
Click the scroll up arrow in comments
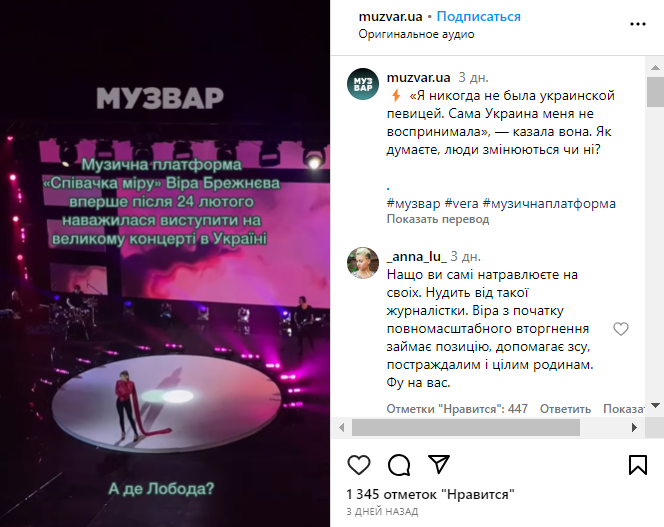[x=655, y=67]
